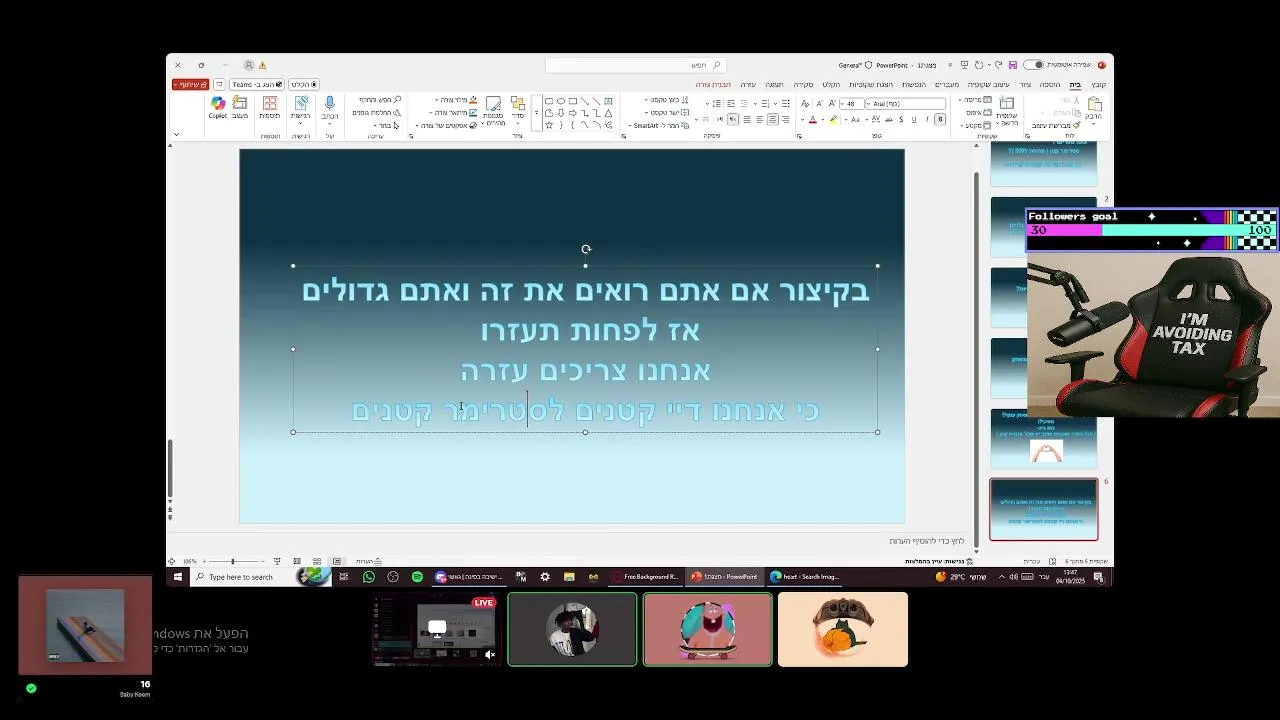The width and height of the screenshot is (1280, 720).
Task: Click the New Slide (שקופית חדשה) icon
Action: [1005, 102]
